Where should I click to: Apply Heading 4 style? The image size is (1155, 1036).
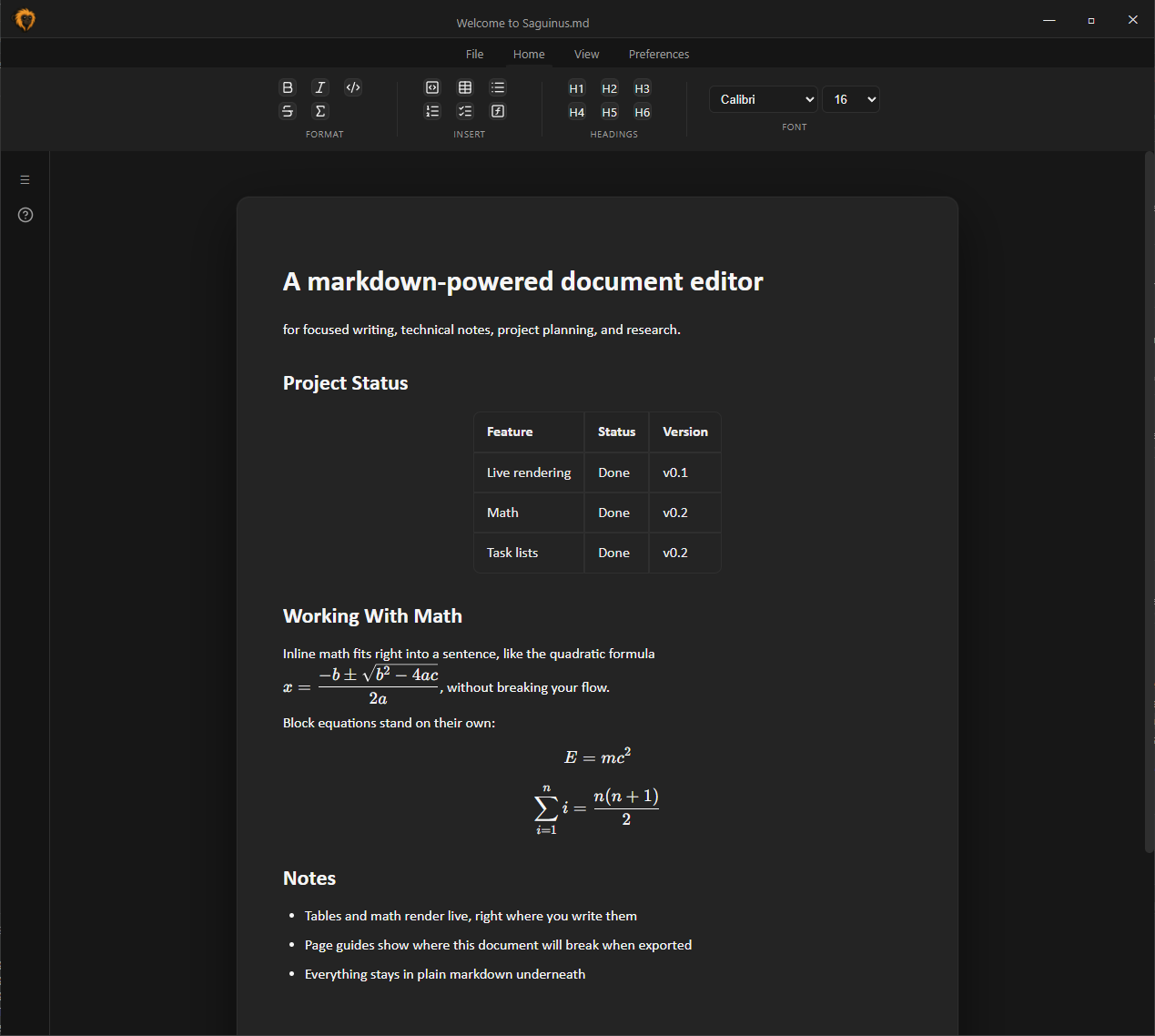pyautogui.click(x=577, y=112)
